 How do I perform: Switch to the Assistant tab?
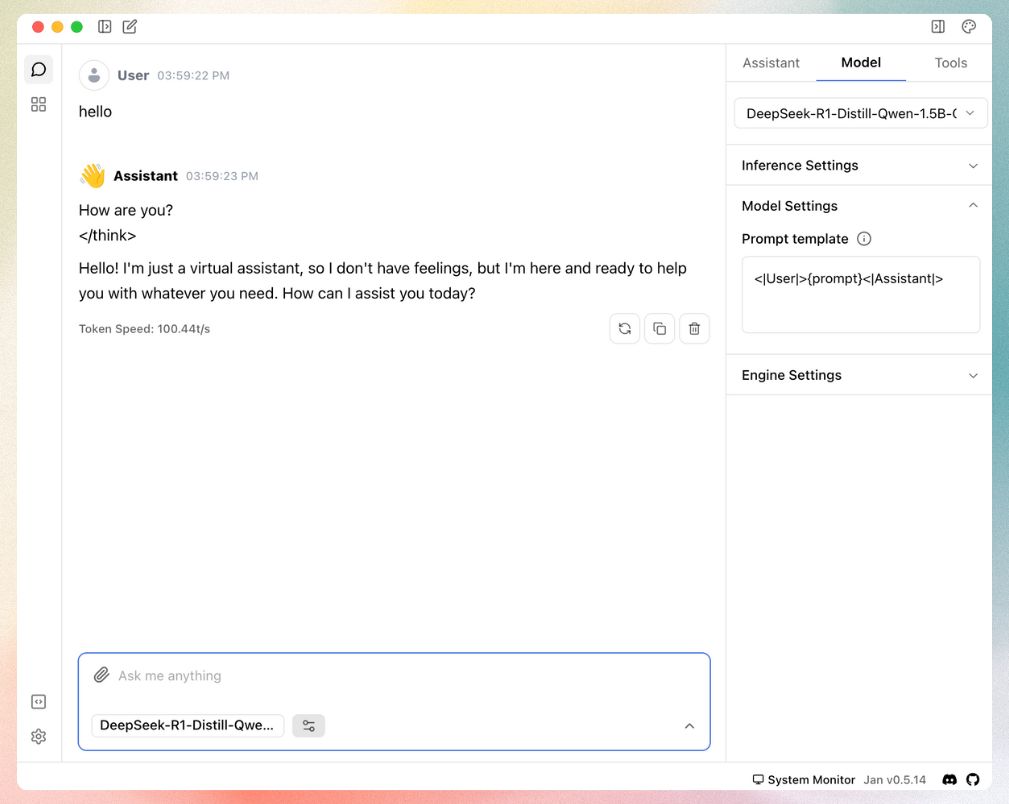coord(770,62)
